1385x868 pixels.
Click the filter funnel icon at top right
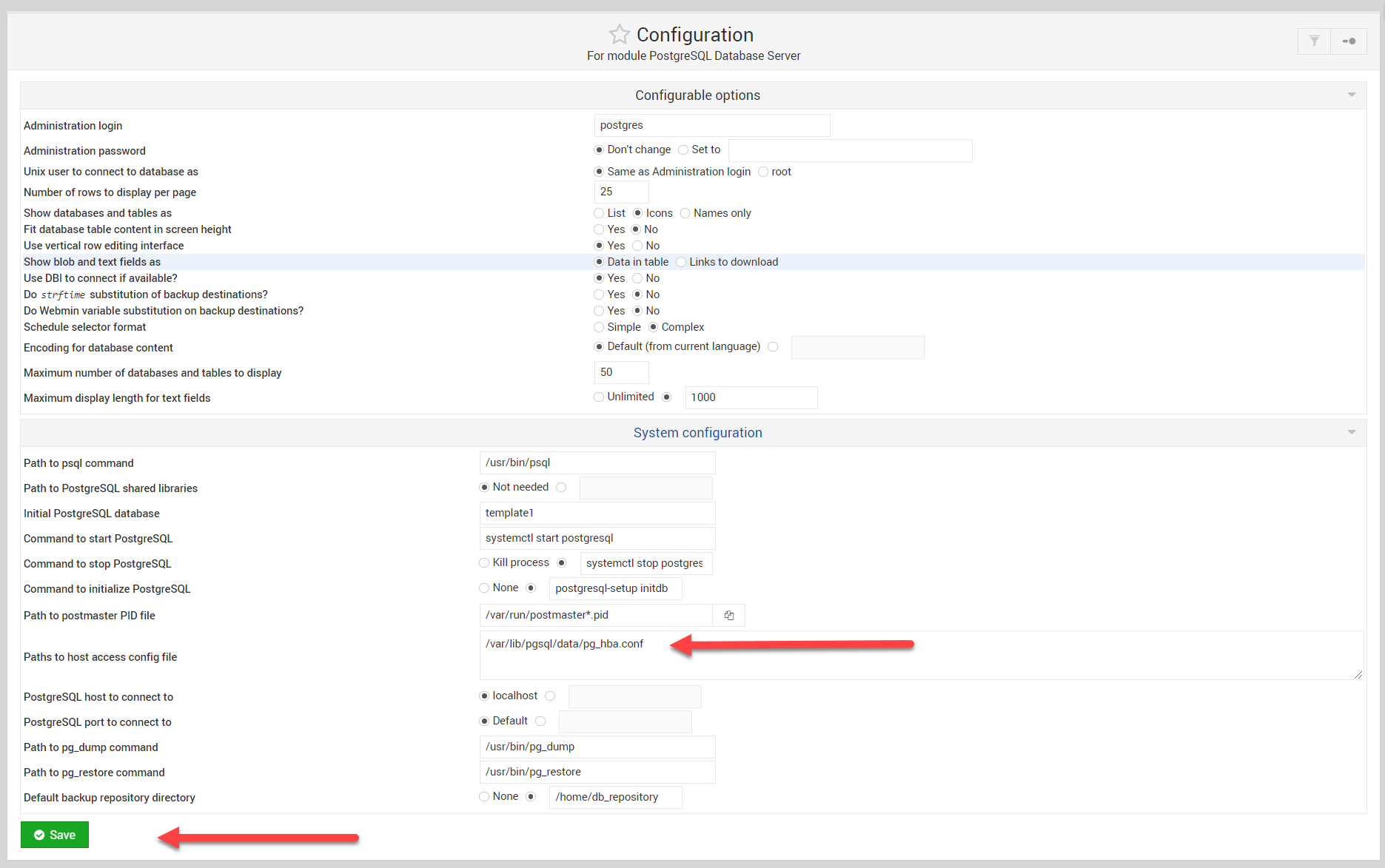(x=1314, y=41)
